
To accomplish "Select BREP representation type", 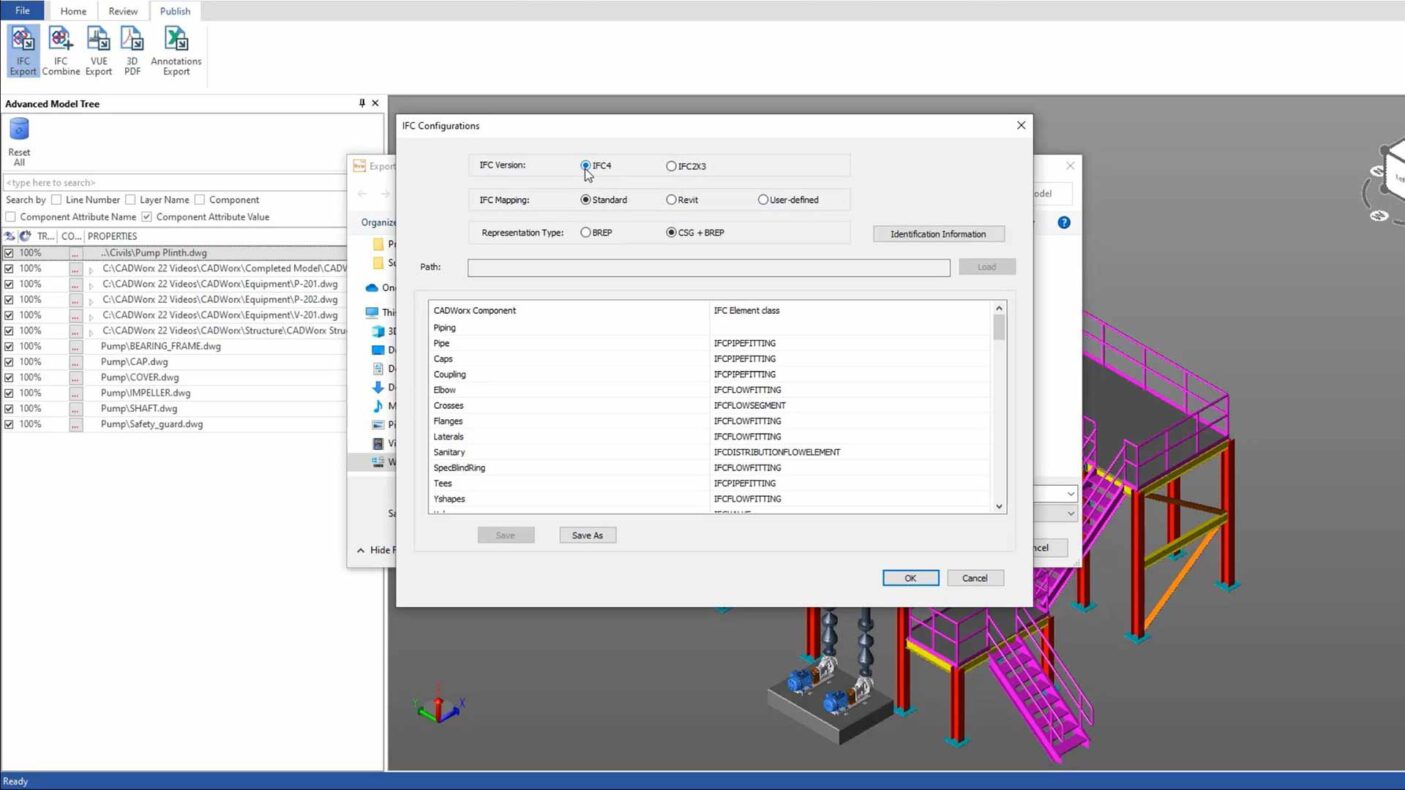I will point(586,233).
